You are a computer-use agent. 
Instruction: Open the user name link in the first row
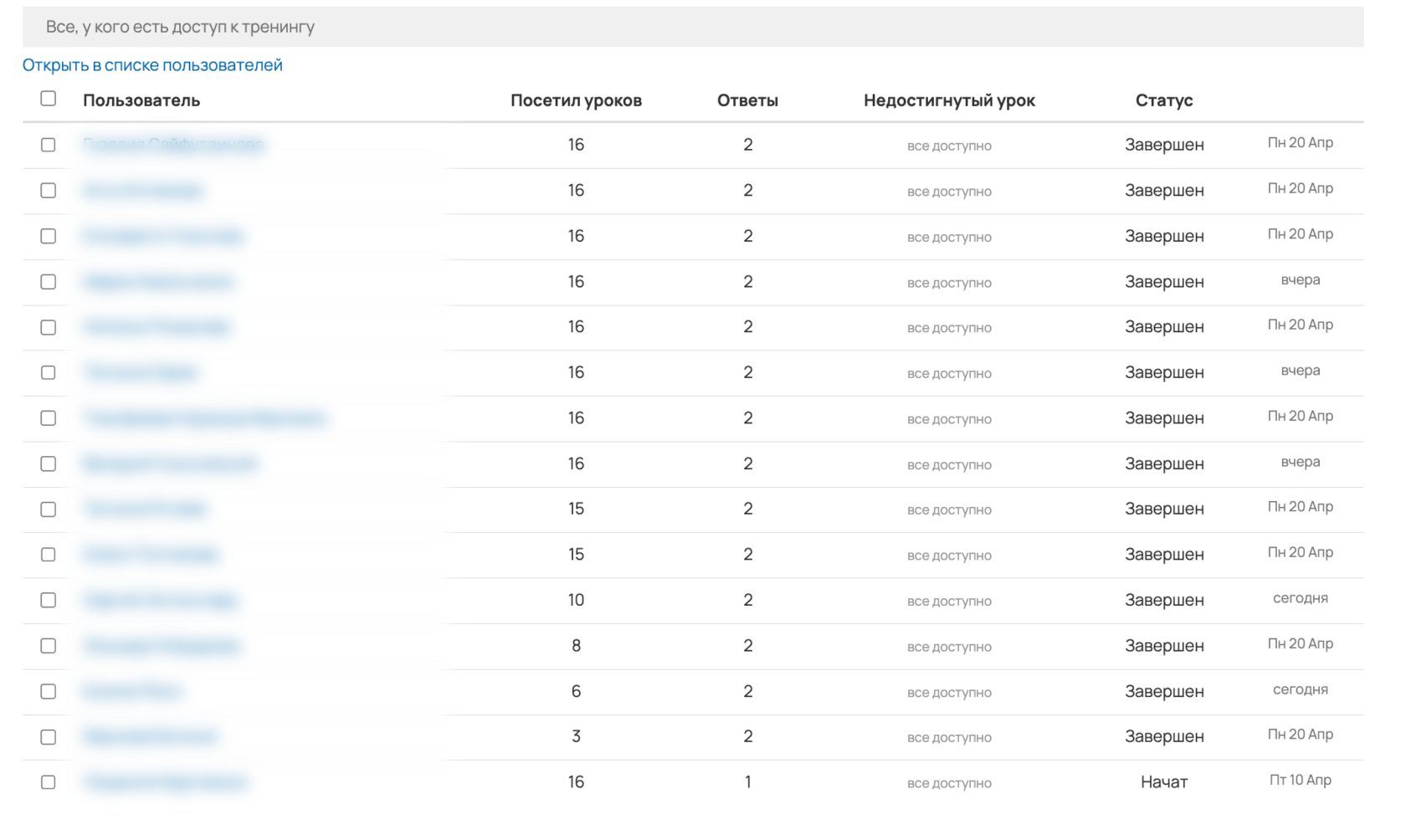point(173,145)
